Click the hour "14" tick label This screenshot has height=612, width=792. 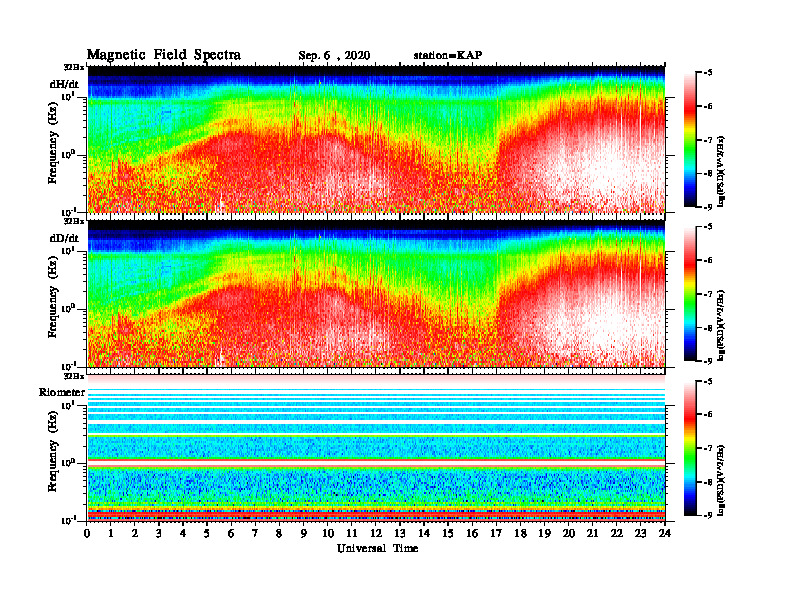tap(424, 534)
